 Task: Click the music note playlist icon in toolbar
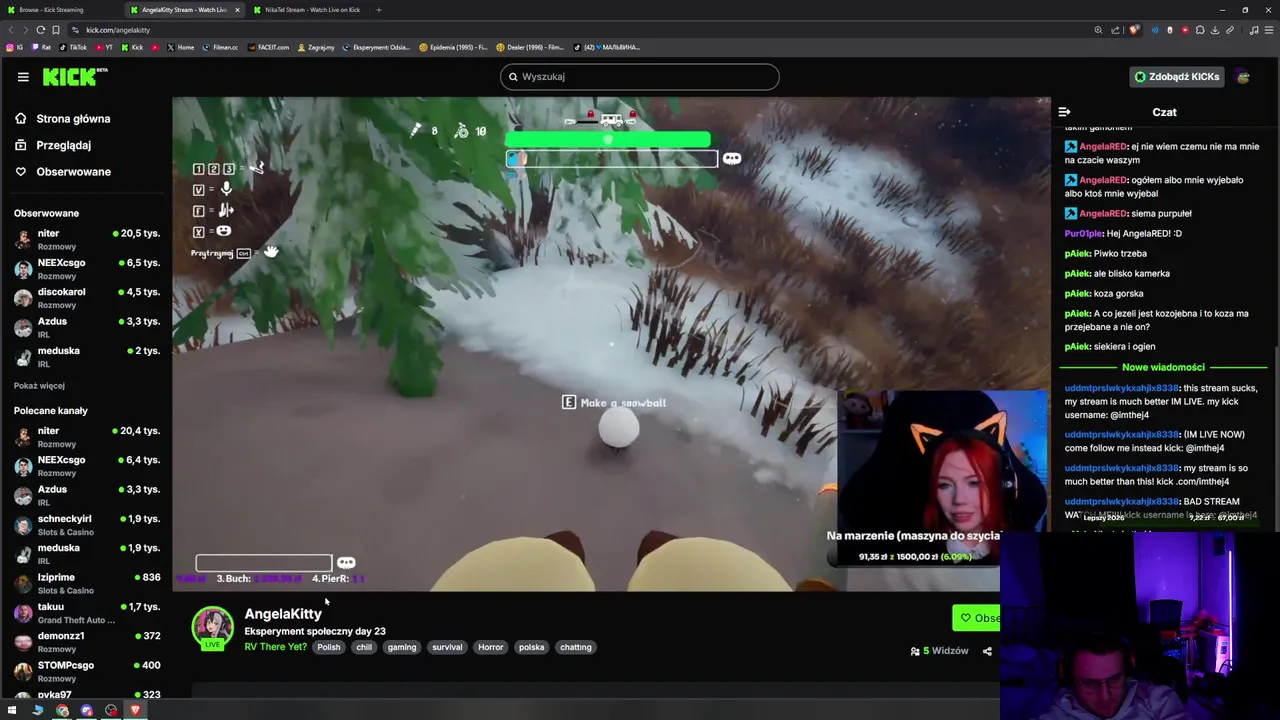point(1254,30)
